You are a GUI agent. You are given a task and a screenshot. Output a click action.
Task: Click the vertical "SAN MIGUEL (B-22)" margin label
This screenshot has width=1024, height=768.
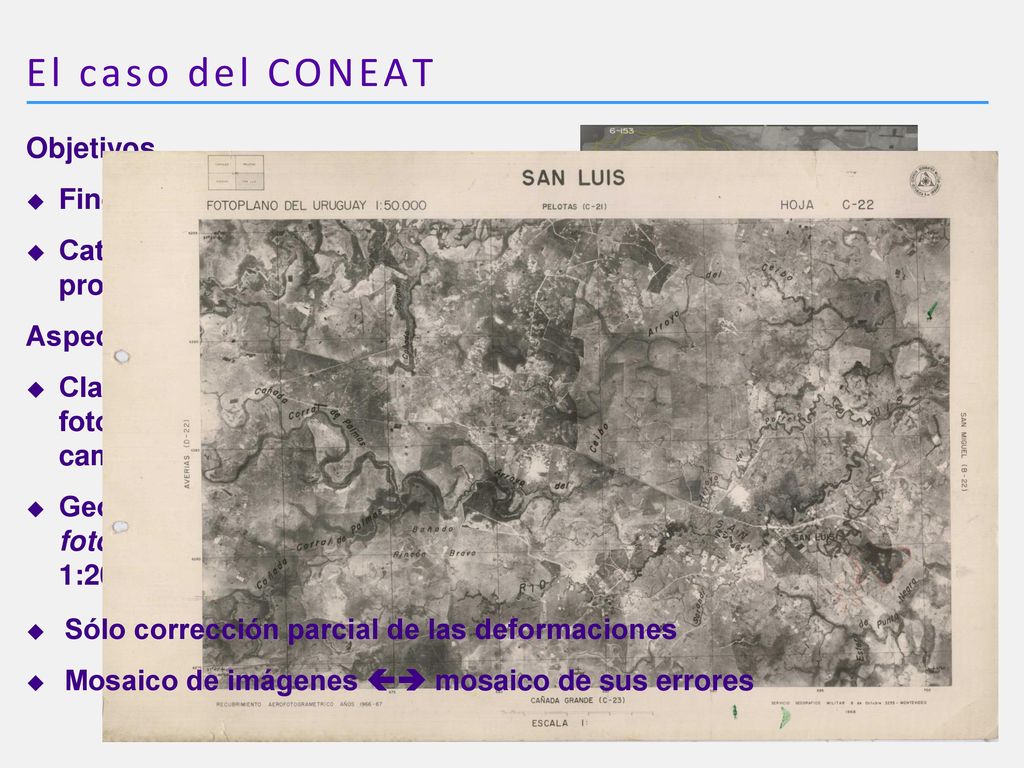(x=963, y=451)
